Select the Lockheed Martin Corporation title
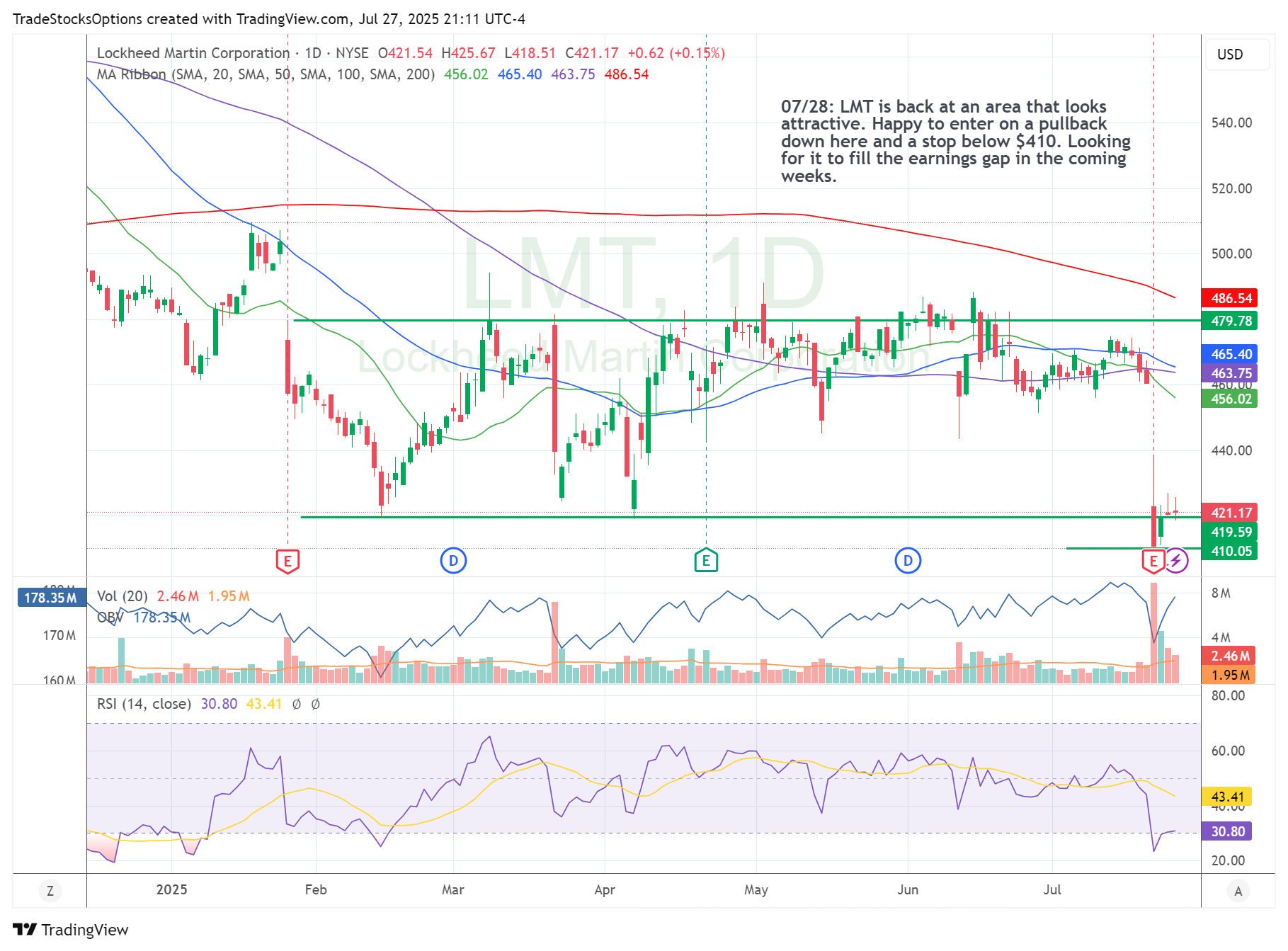Viewport: 1288px width, 951px height. (x=193, y=53)
